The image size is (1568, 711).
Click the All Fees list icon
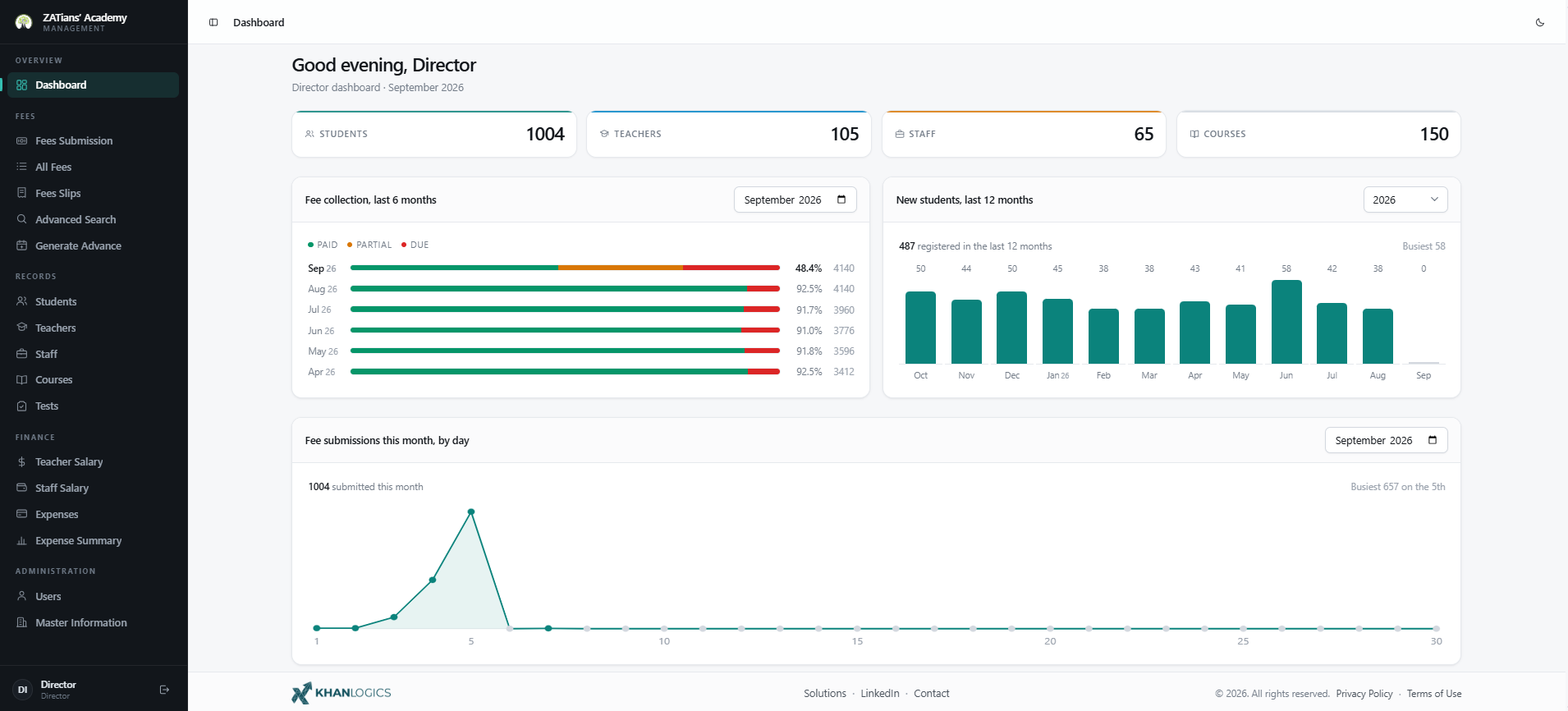point(22,167)
